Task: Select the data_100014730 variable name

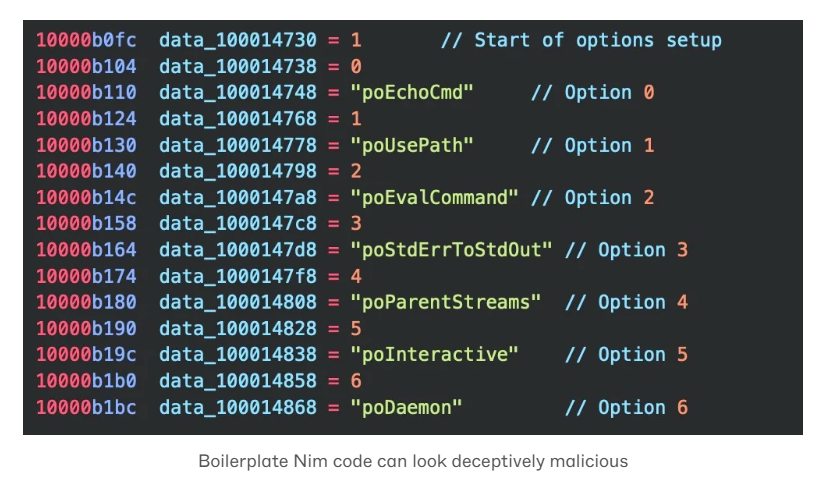Action: 238,40
